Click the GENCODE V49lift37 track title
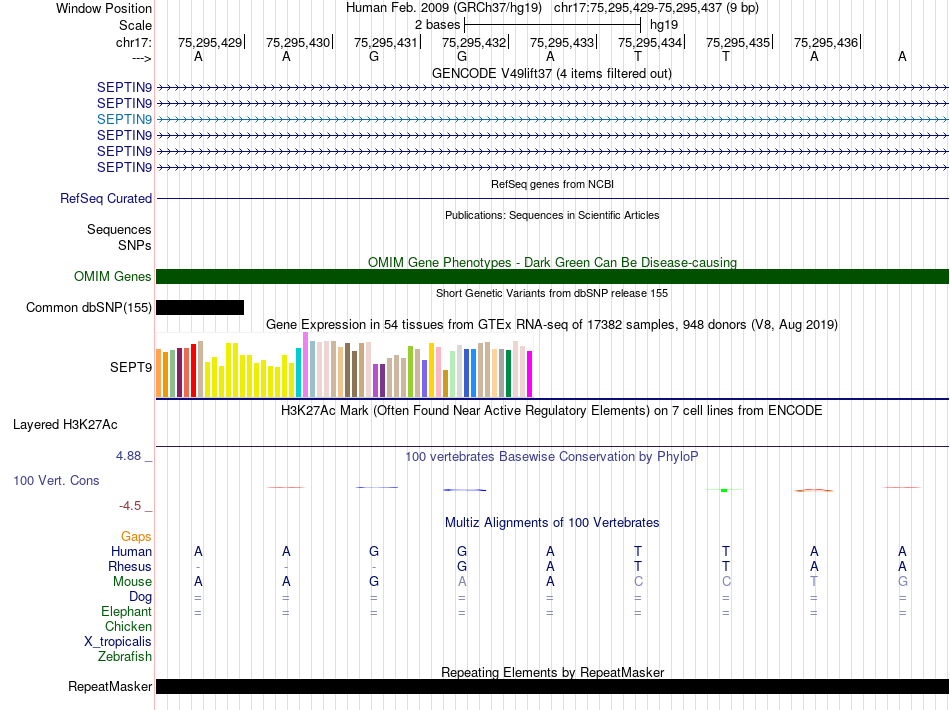The image size is (950, 710). [552, 73]
